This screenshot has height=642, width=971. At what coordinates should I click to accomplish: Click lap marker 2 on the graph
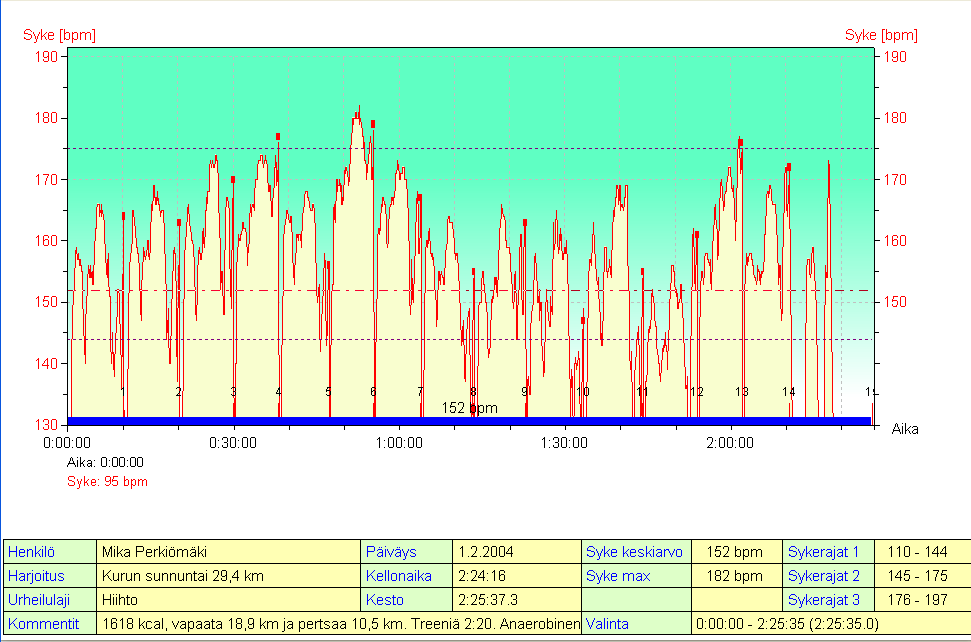tap(179, 392)
